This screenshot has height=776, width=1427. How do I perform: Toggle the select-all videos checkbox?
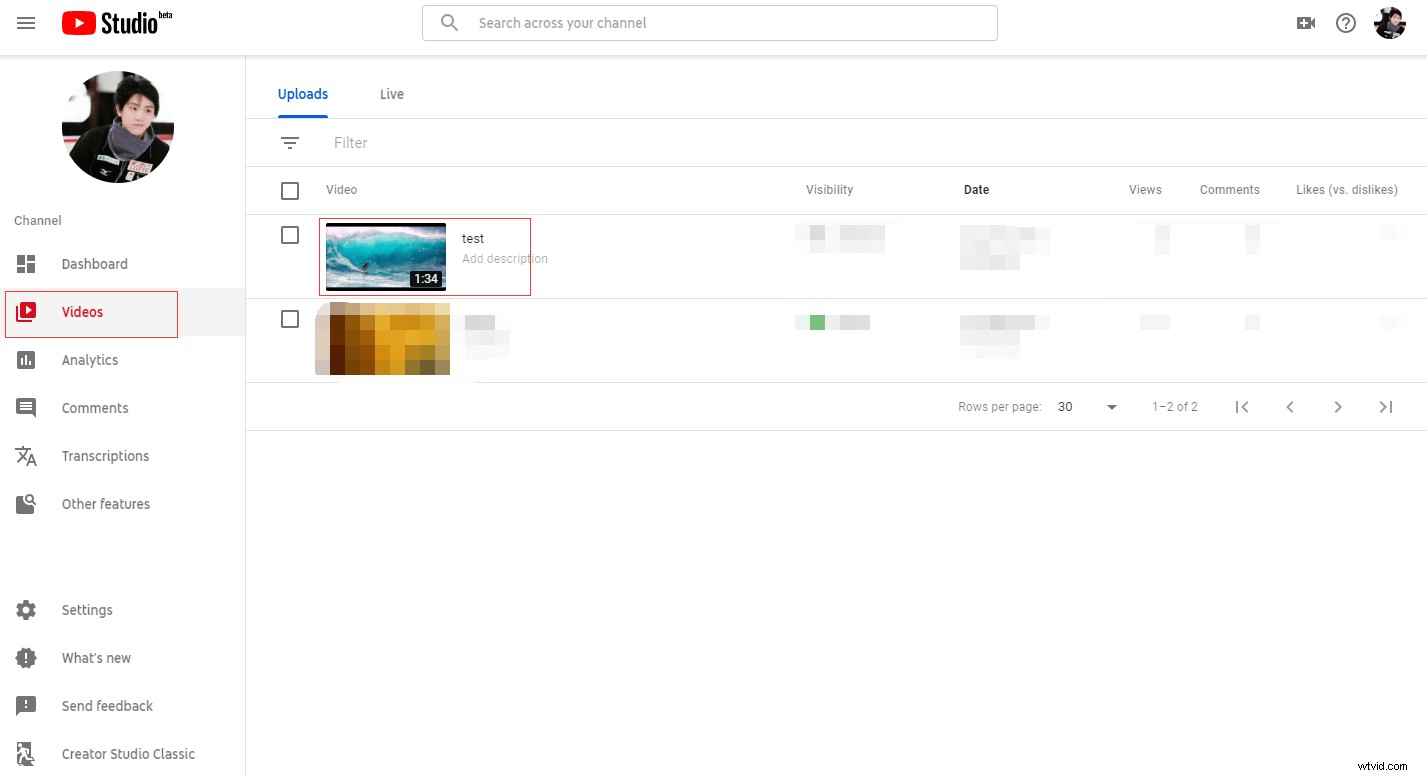(290, 190)
